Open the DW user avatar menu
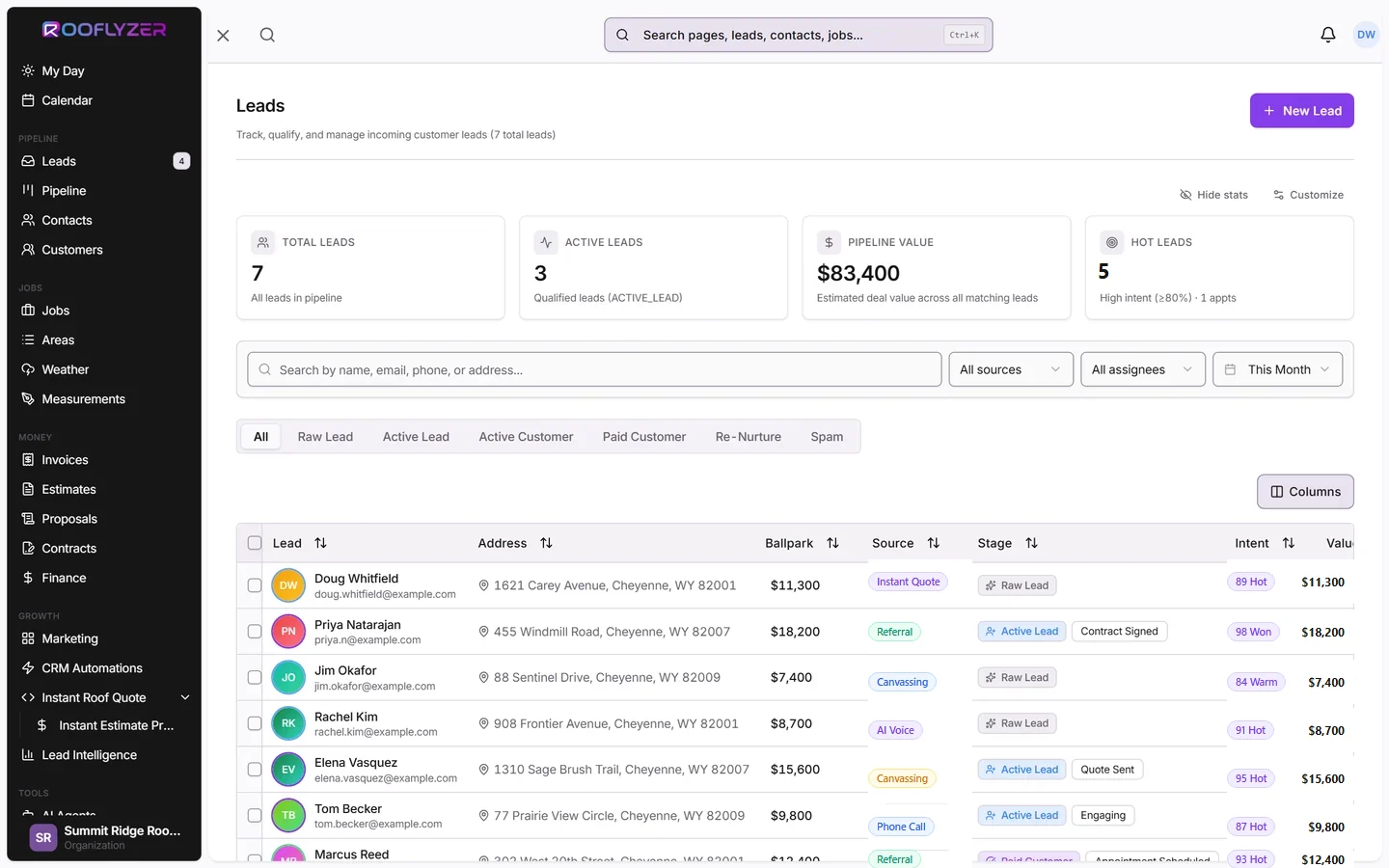Viewport: 1389px width, 868px height. [1366, 35]
